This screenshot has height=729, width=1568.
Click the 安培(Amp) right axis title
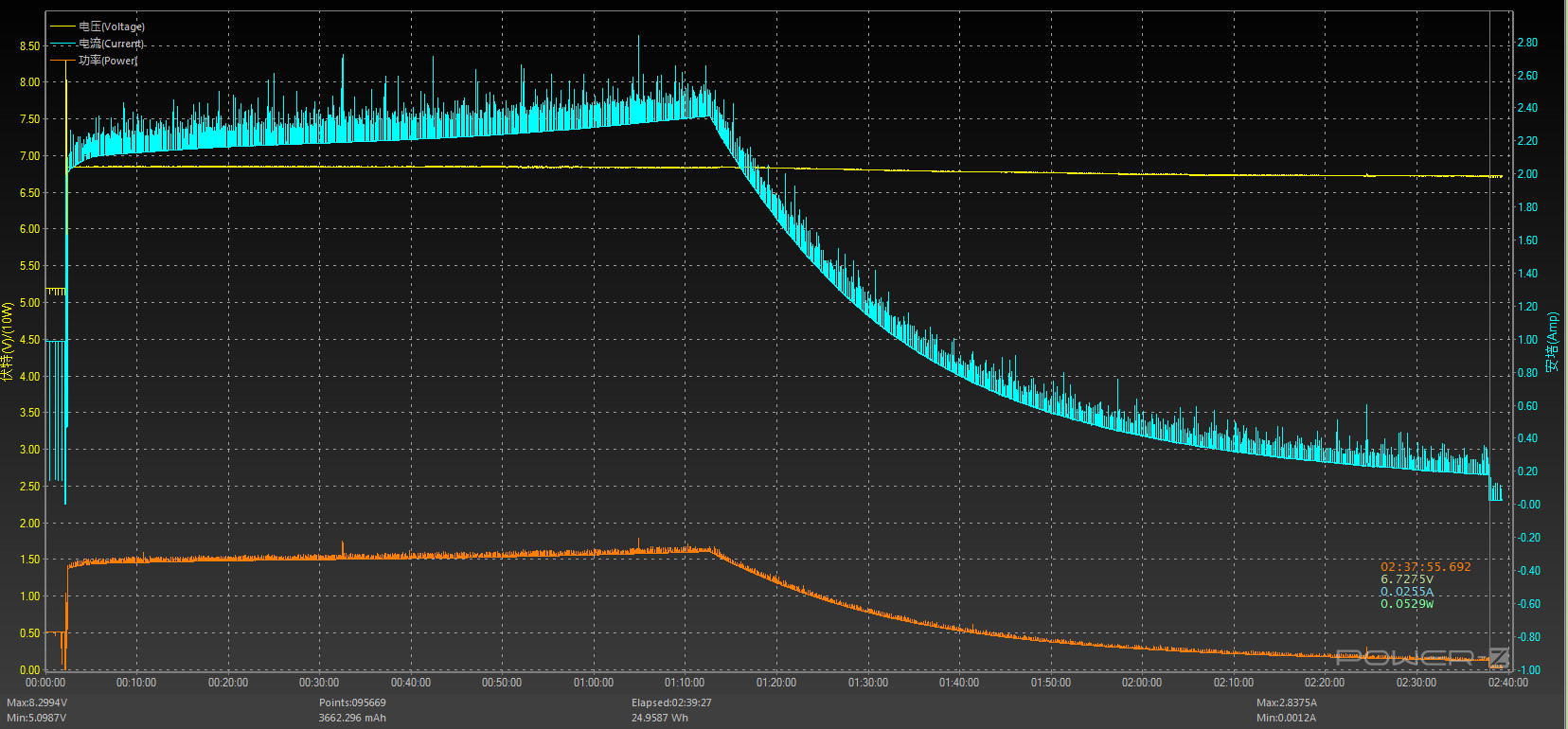pyautogui.click(x=1552, y=342)
